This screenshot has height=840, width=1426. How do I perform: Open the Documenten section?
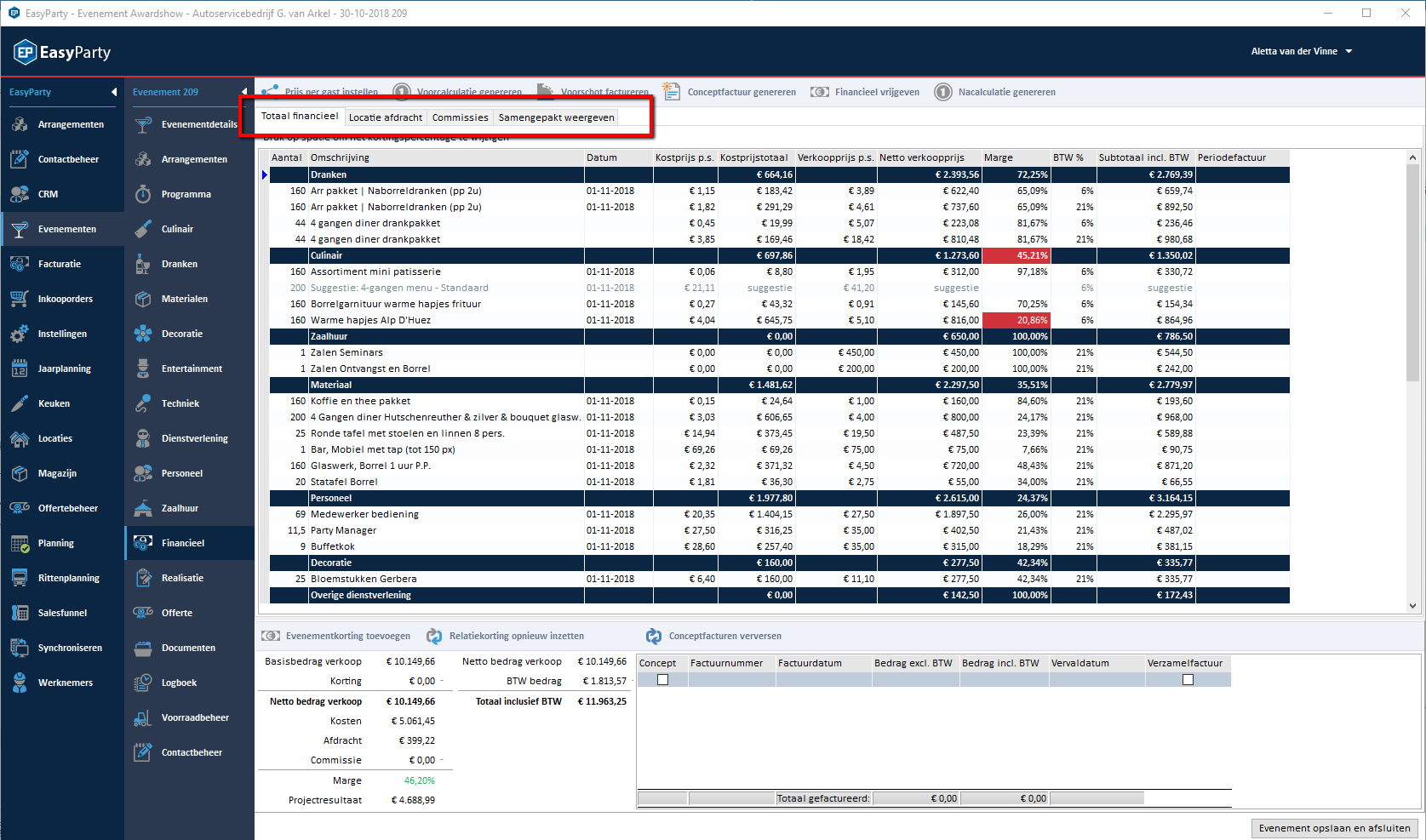tap(189, 648)
